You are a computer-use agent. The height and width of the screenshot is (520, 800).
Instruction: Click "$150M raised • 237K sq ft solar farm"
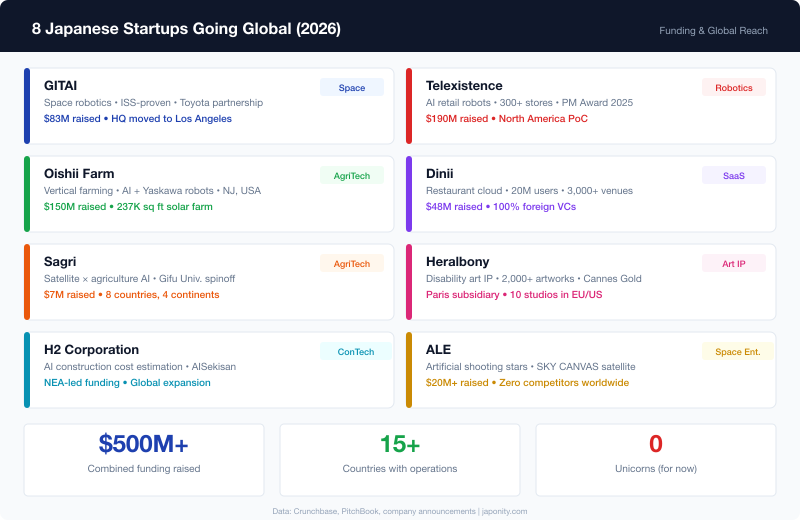(128, 207)
